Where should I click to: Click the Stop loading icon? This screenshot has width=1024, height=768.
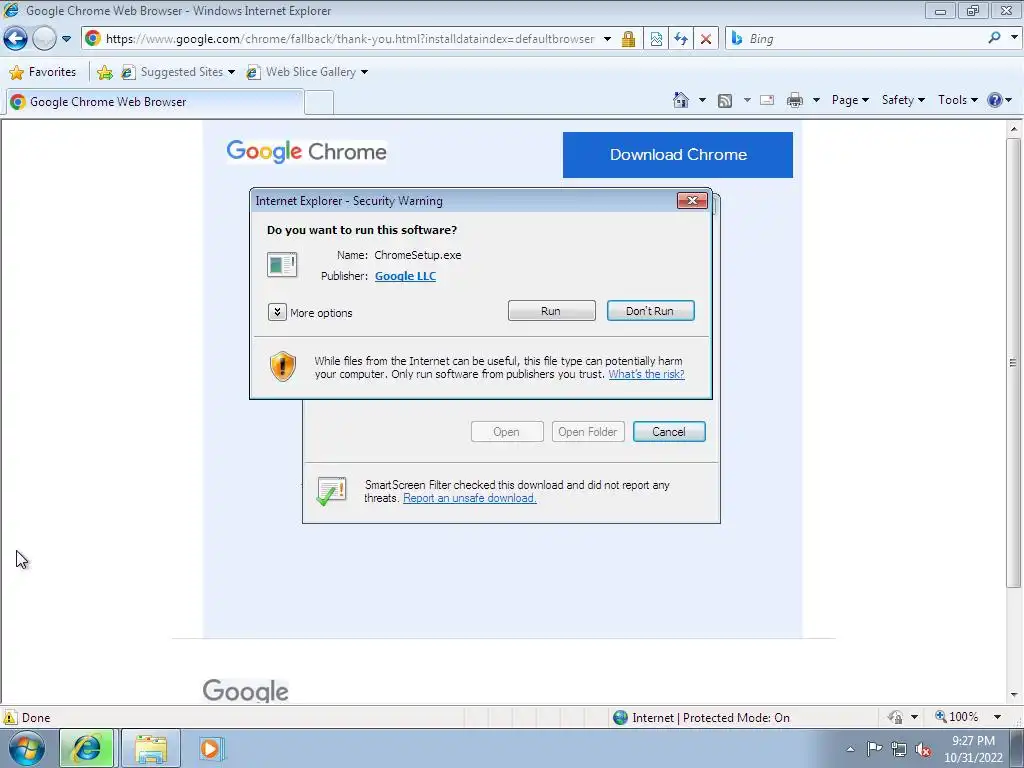point(706,39)
